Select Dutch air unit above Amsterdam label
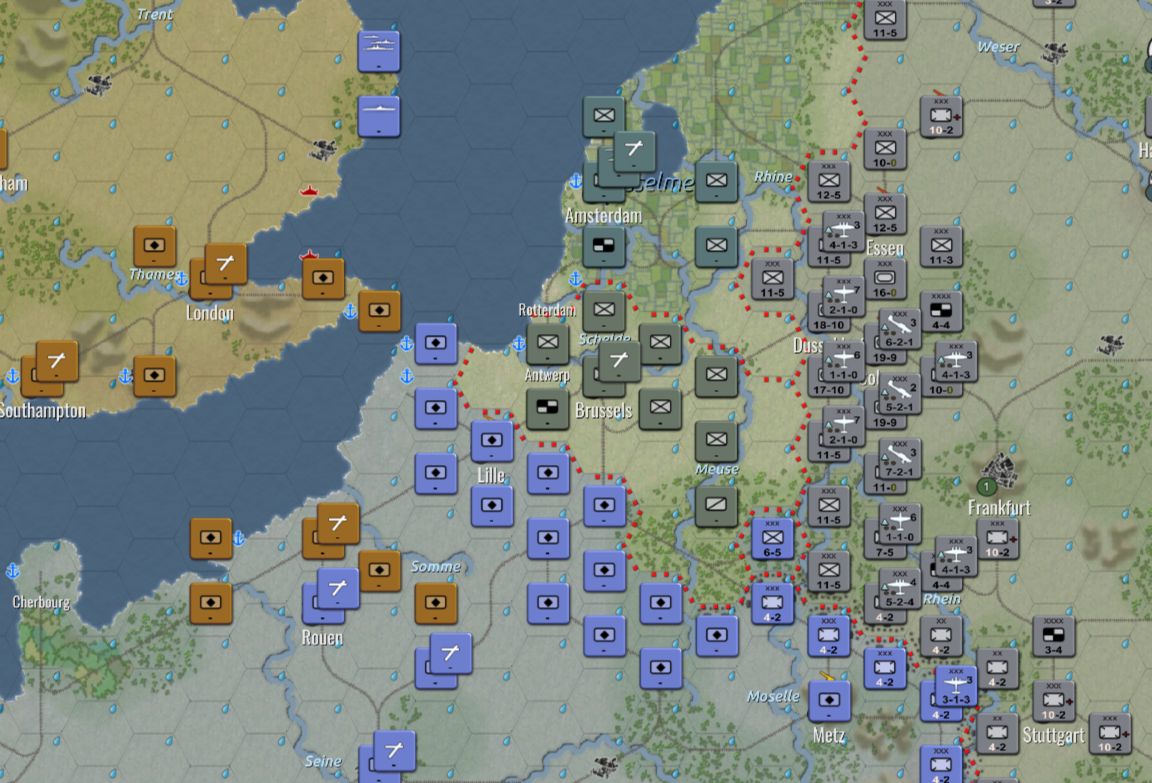 pyautogui.click(x=634, y=151)
